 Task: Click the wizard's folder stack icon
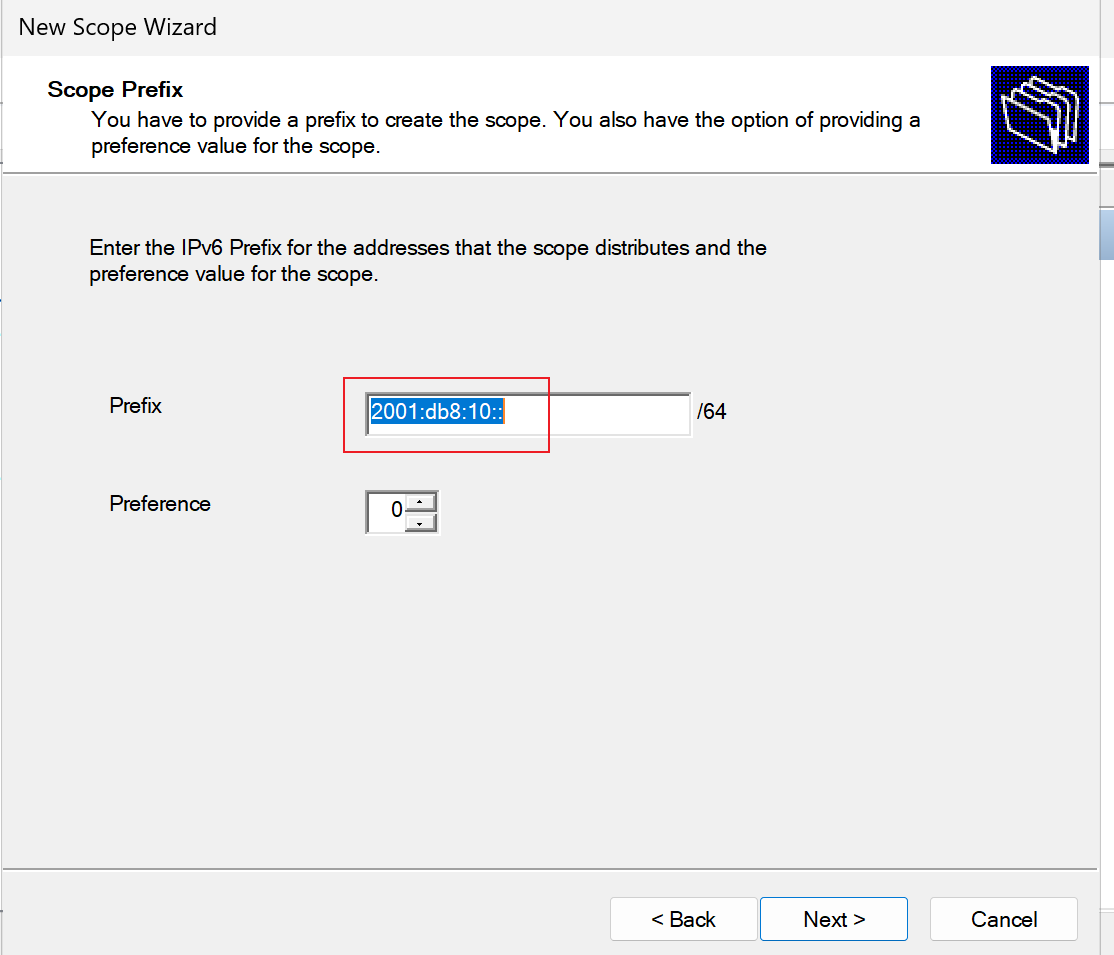1039,115
